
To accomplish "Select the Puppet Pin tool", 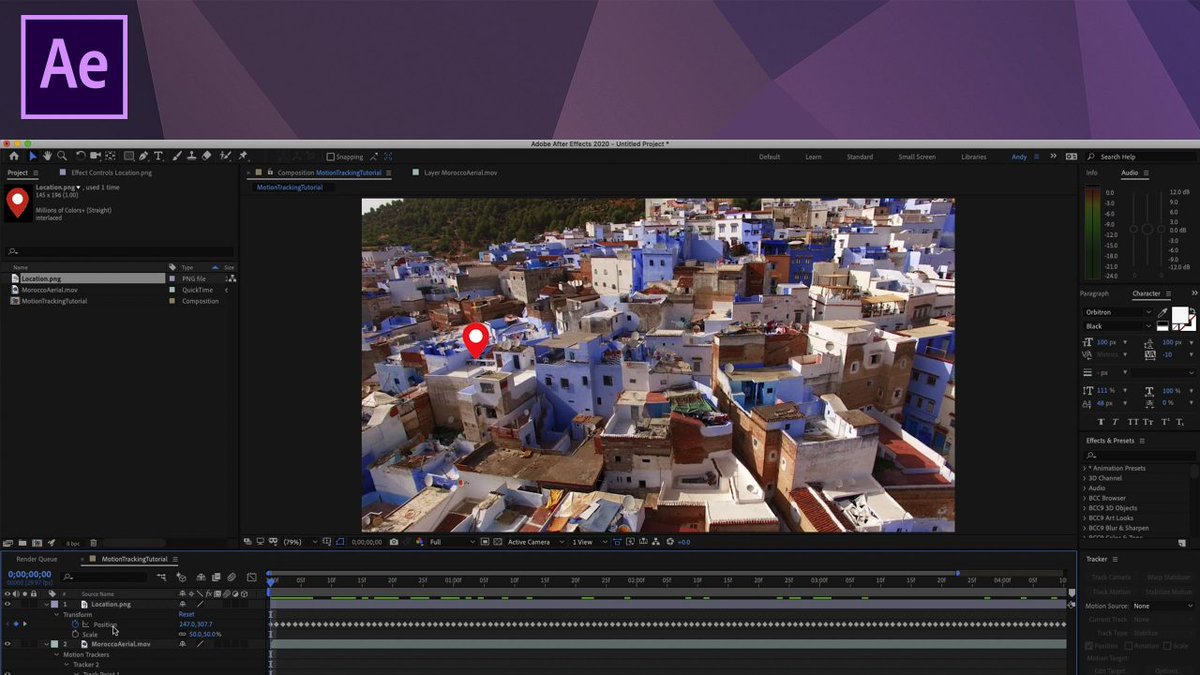I will [x=242, y=157].
